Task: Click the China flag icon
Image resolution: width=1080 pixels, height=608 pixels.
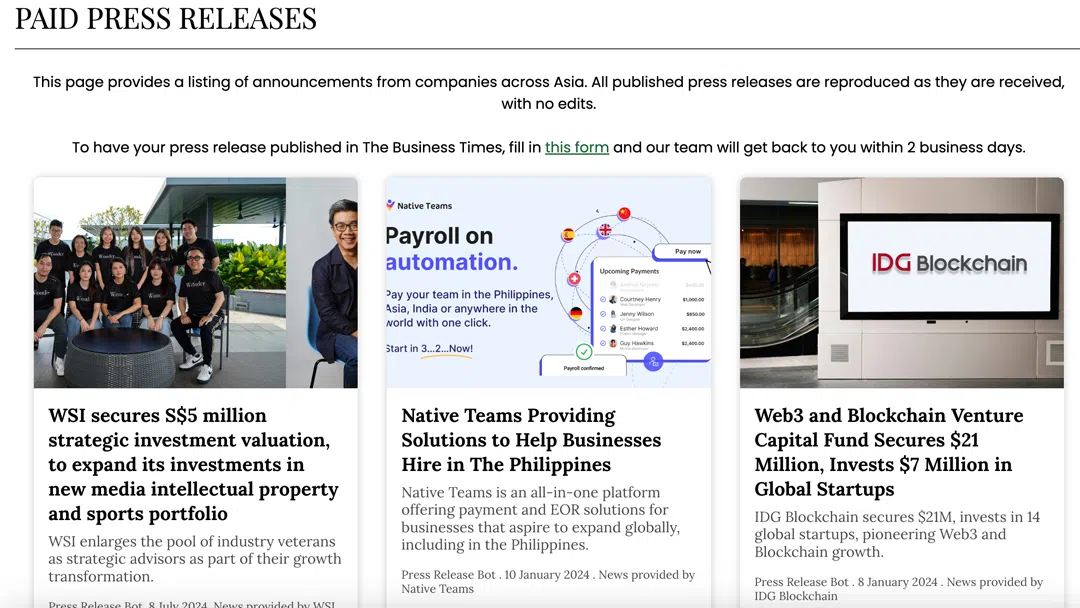Action: (x=625, y=213)
